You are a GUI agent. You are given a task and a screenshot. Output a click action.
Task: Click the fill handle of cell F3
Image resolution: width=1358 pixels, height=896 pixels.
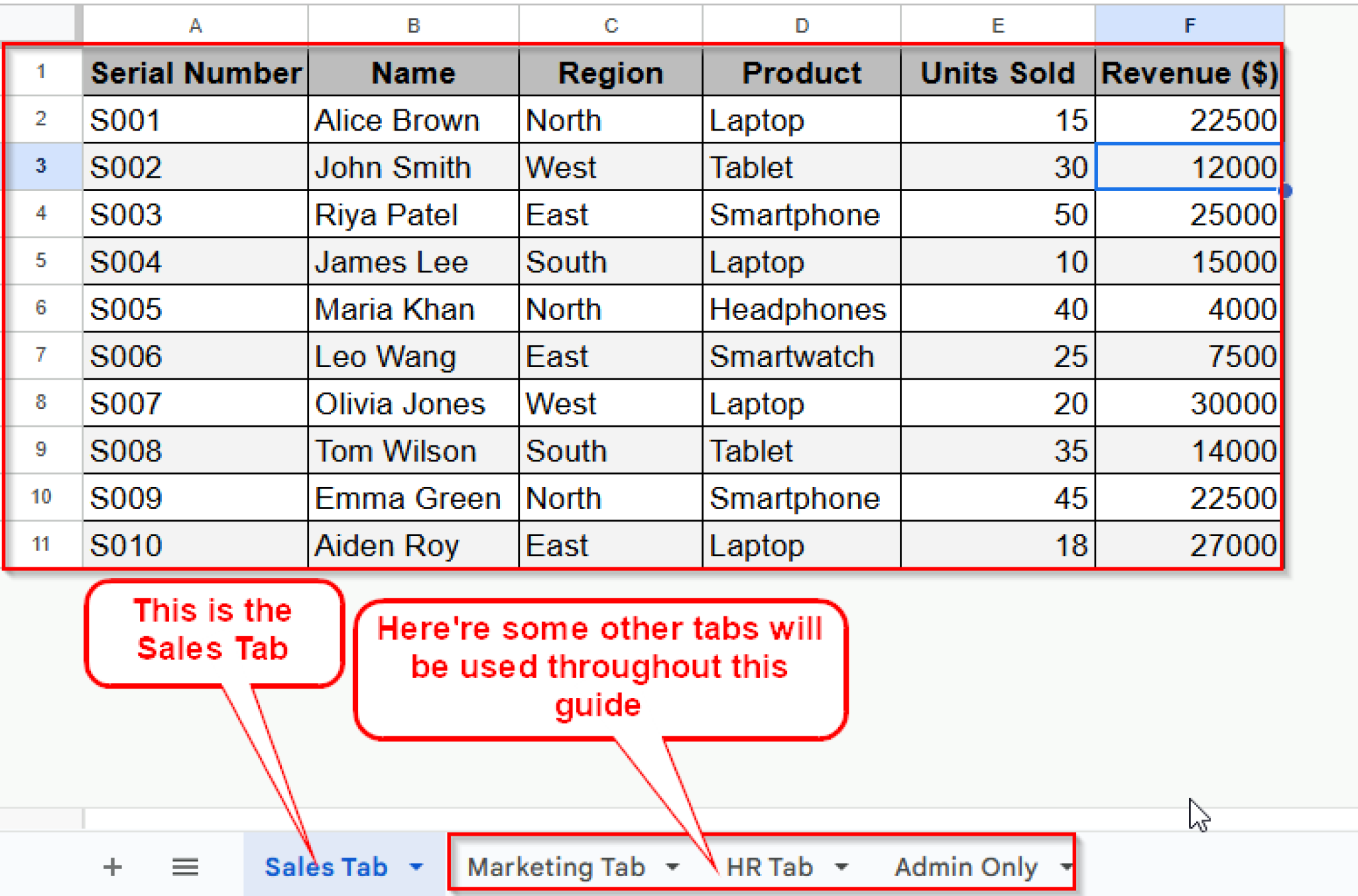[x=1286, y=191]
